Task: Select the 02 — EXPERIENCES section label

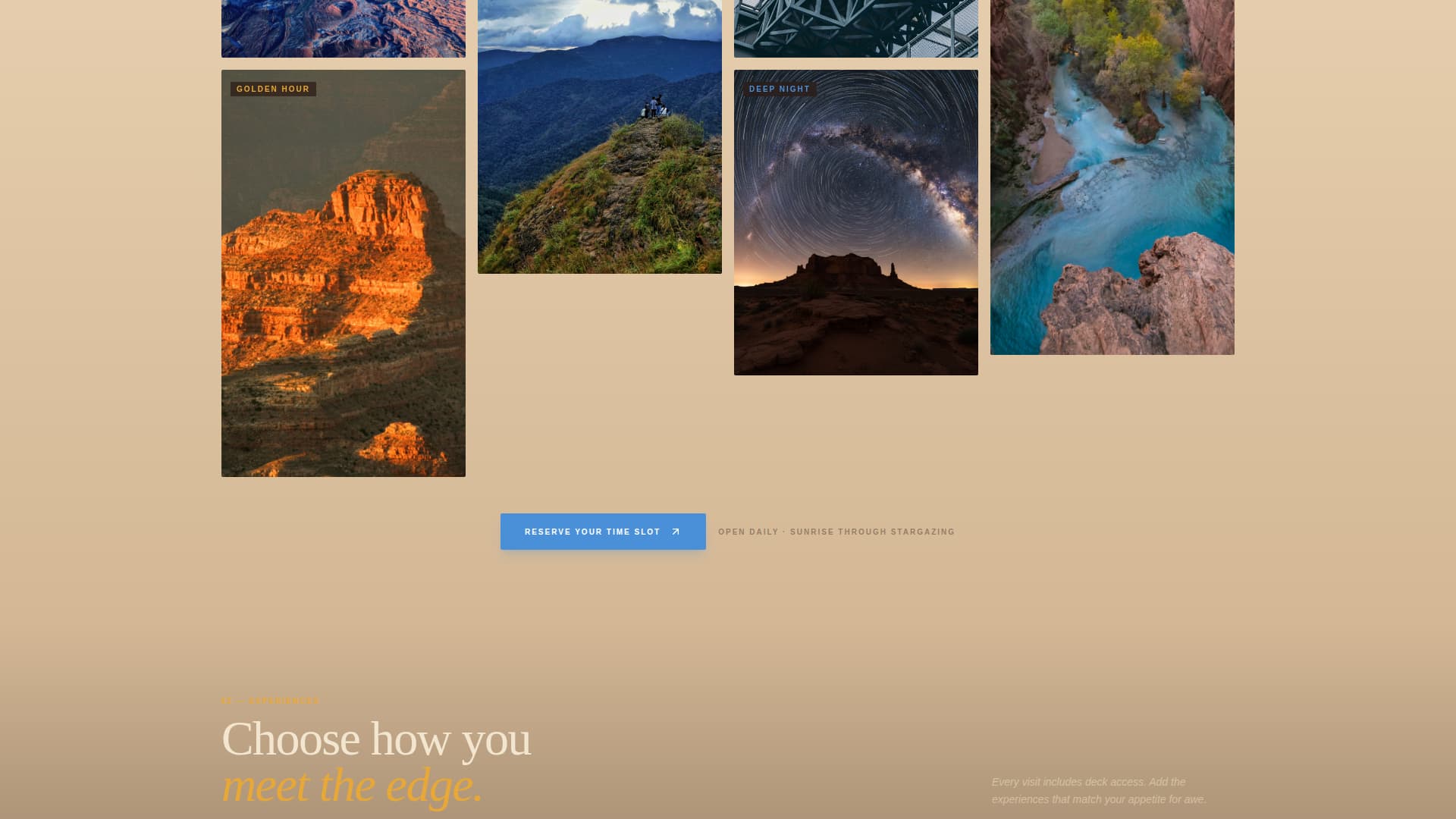Action: pyautogui.click(x=271, y=701)
